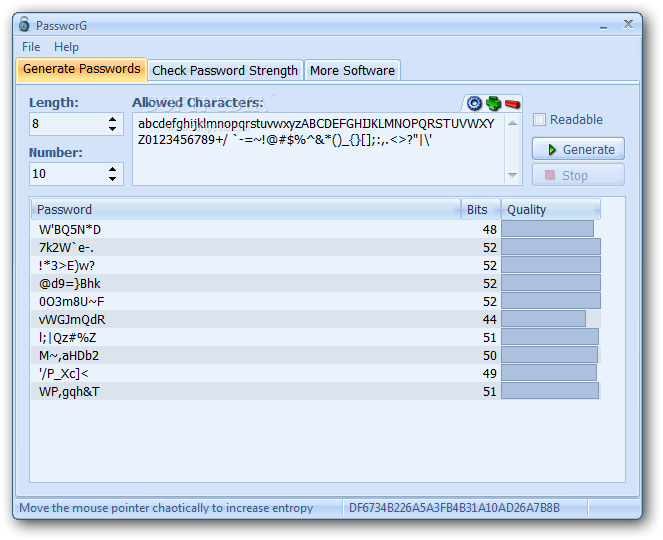Click the mouse pointer entropy status message
Viewport: 663px width, 540px height.
166,507
